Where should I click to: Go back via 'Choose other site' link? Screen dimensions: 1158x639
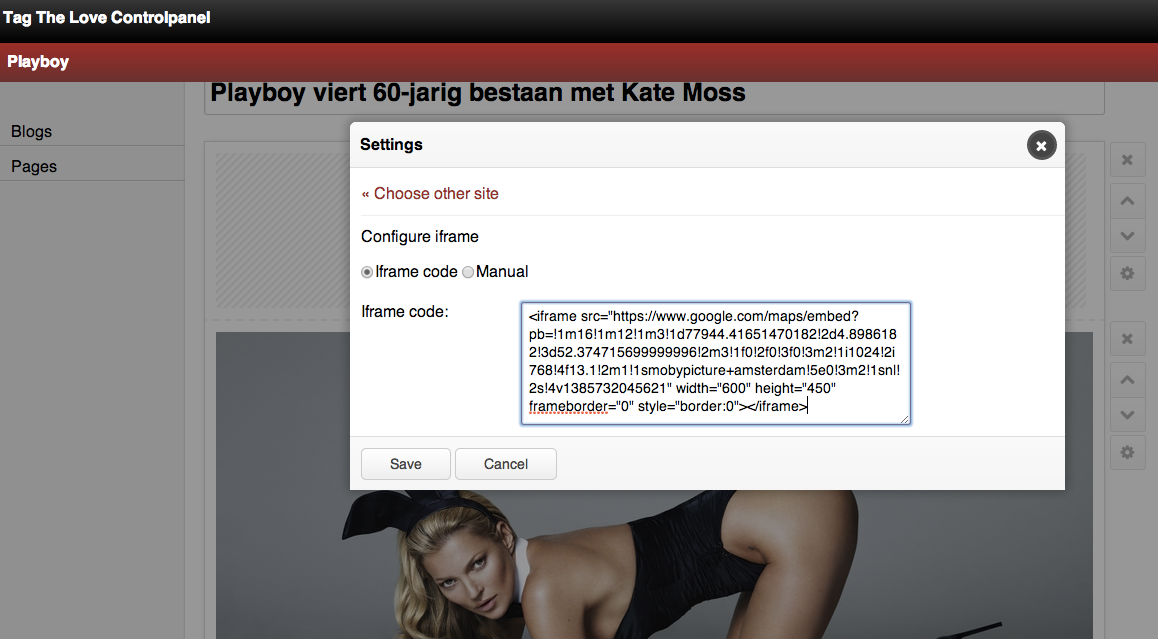[x=430, y=193]
